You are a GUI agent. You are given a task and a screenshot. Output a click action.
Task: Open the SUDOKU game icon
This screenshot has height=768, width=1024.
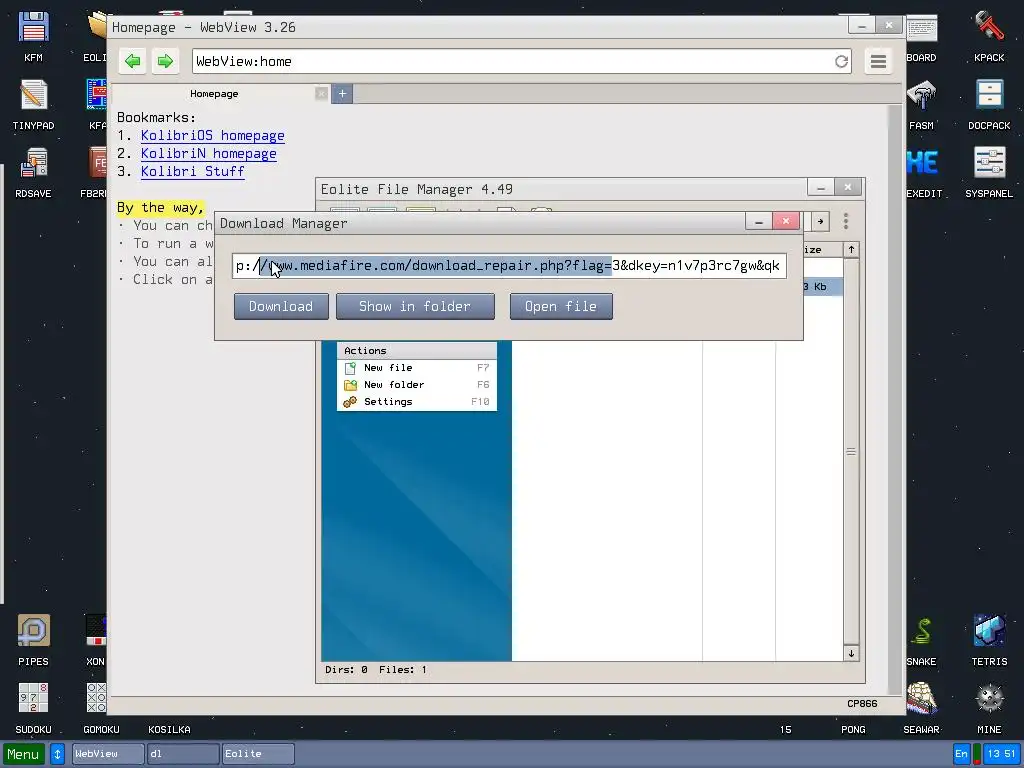coord(33,708)
